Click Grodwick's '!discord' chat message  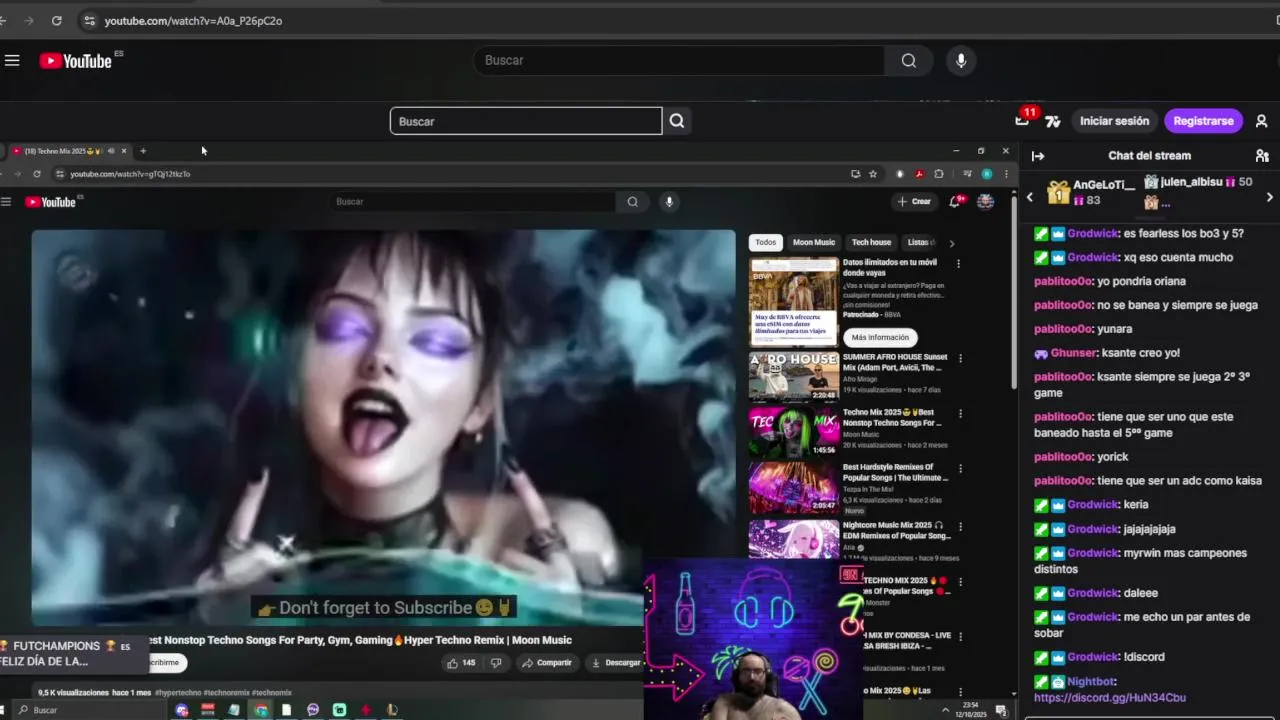pos(1143,657)
